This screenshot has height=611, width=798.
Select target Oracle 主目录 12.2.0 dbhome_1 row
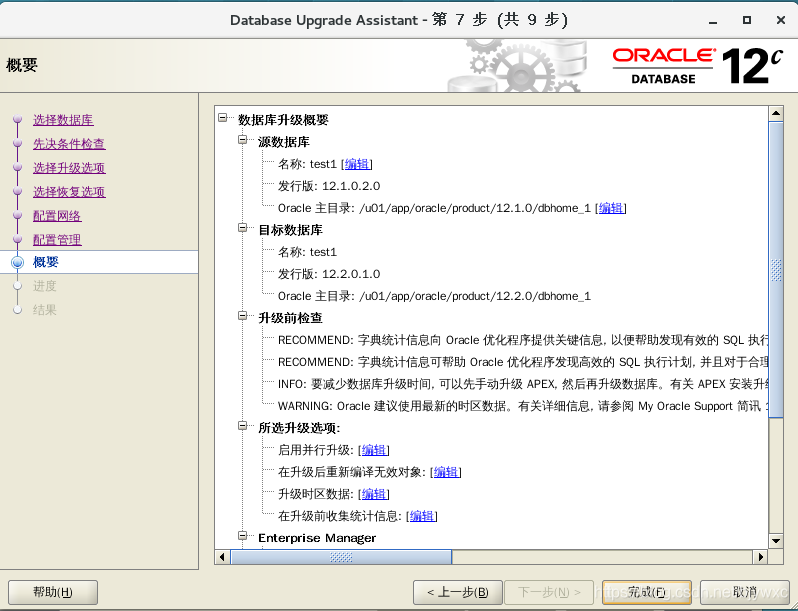tap(434, 296)
